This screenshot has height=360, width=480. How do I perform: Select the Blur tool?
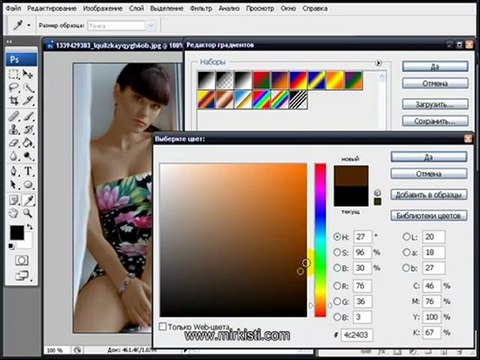click(14, 156)
